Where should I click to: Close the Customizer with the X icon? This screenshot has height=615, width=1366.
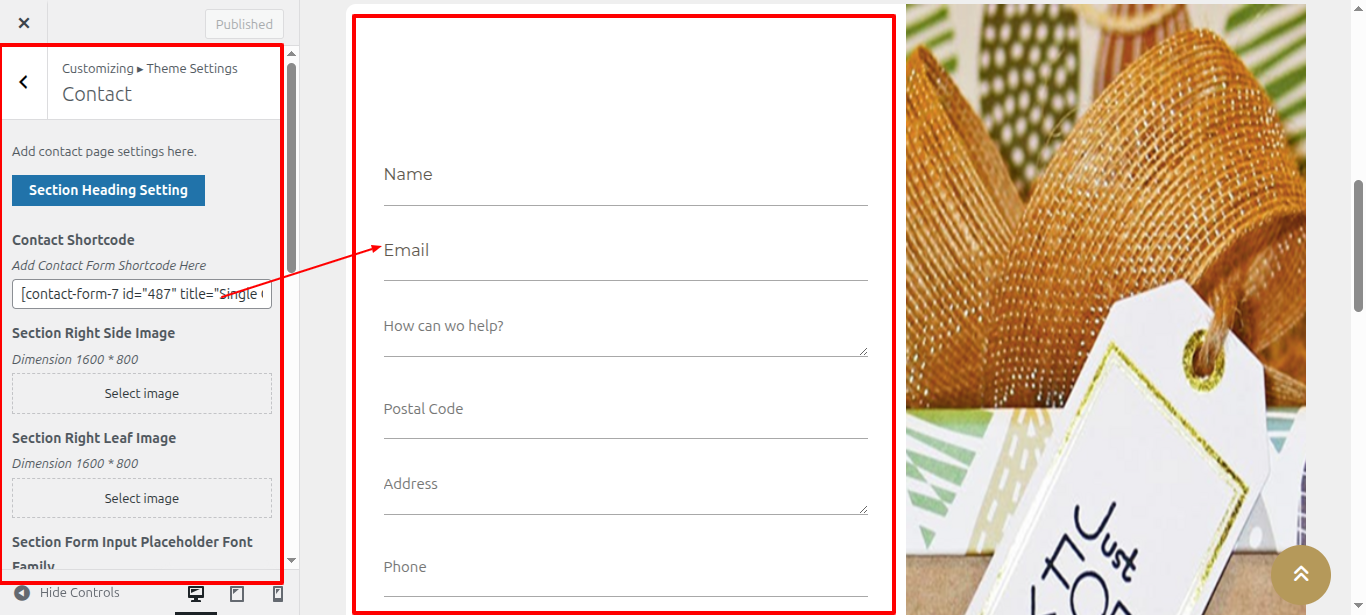click(x=24, y=23)
